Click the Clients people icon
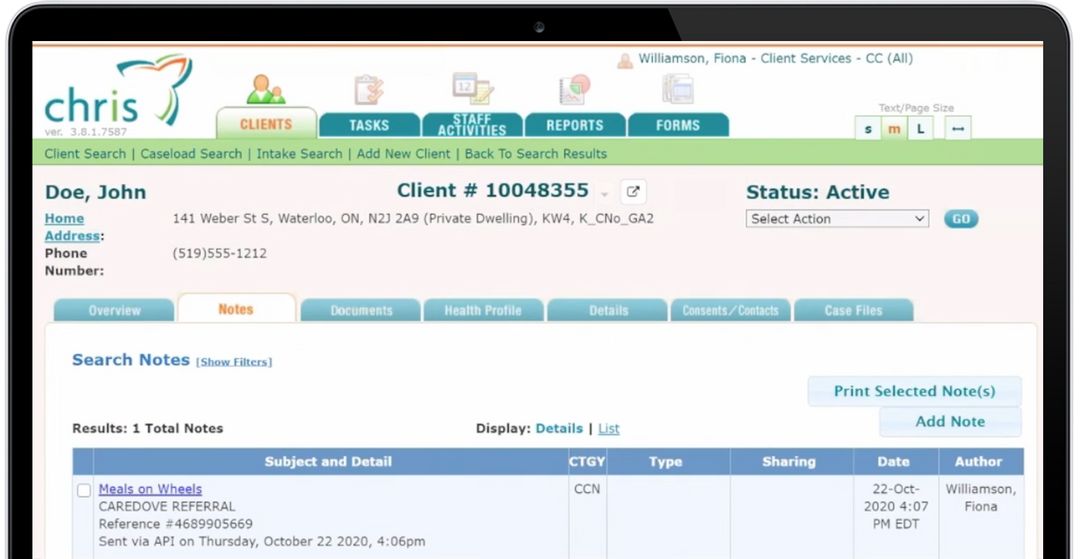This screenshot has height=559, width=1080. click(x=267, y=89)
